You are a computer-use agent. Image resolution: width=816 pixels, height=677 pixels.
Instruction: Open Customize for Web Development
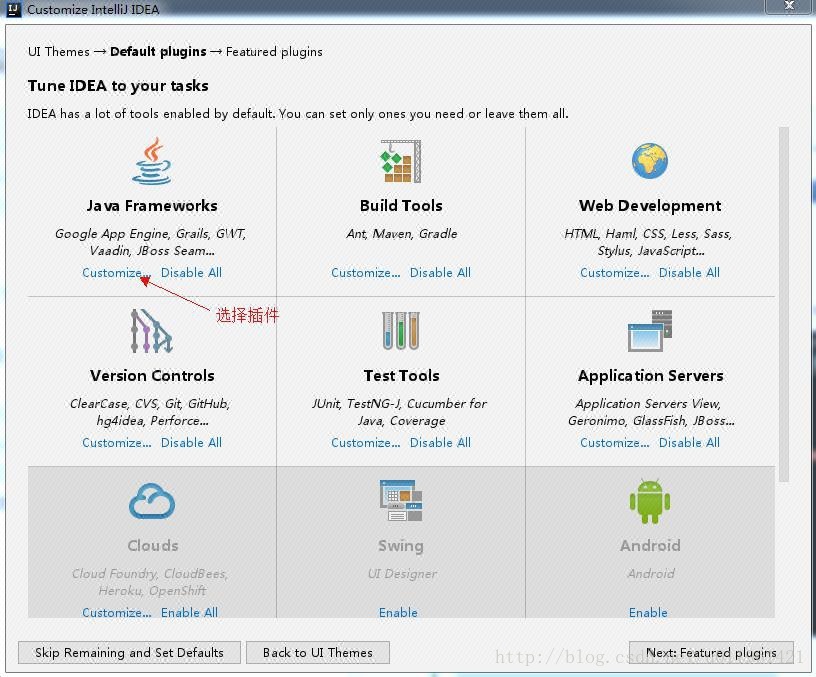click(615, 273)
